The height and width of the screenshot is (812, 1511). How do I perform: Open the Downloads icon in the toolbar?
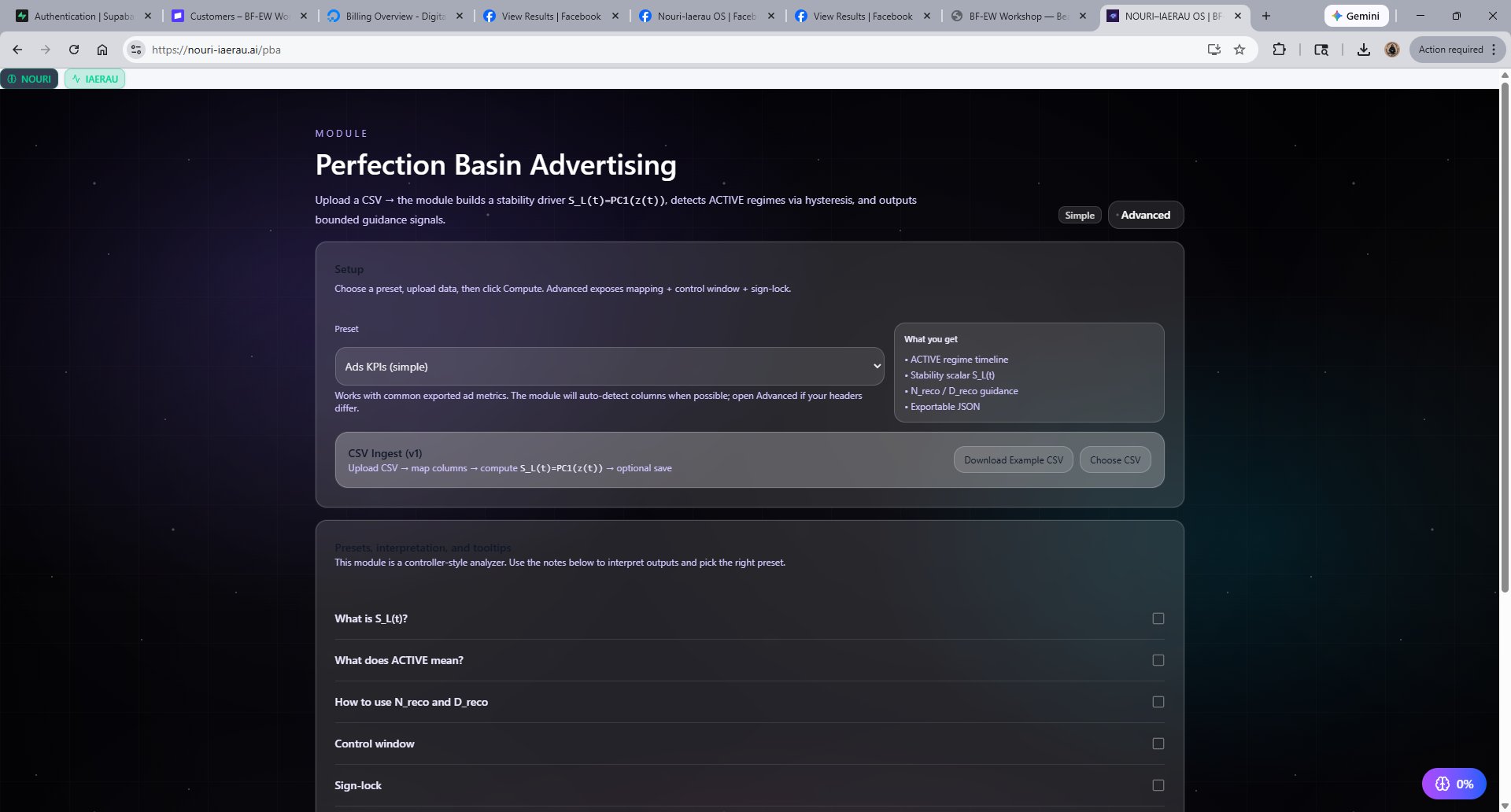point(1363,49)
